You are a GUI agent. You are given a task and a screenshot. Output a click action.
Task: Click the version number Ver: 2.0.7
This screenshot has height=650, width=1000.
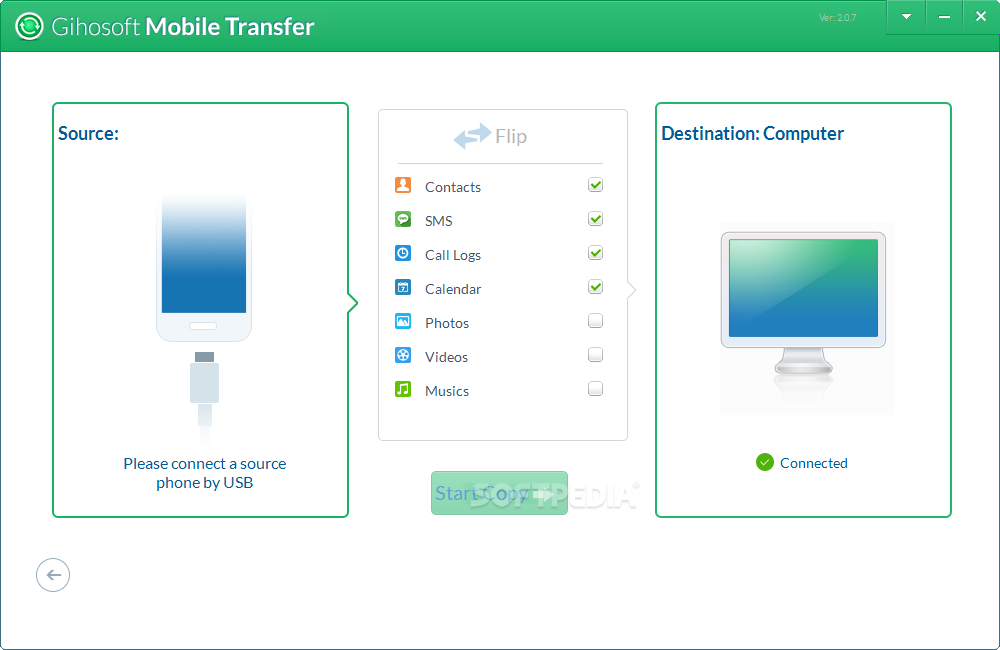837,18
